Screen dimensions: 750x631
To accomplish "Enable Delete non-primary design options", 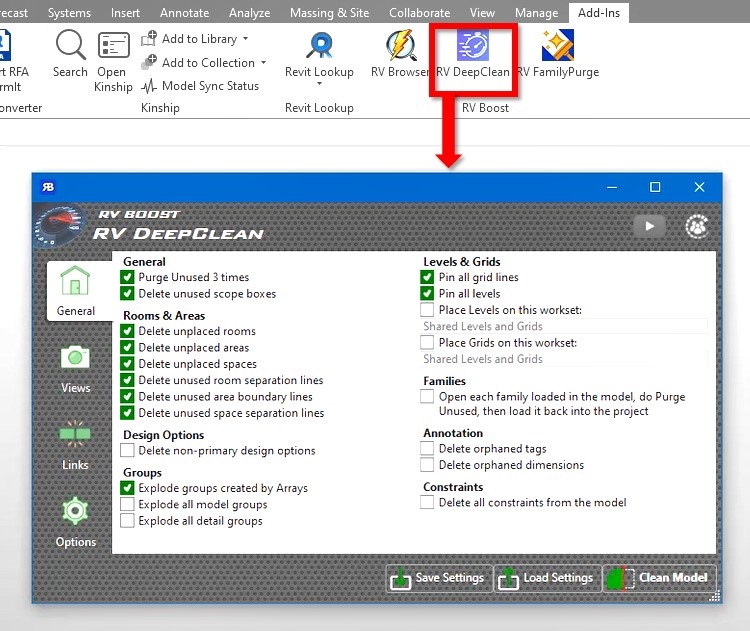I will click(128, 451).
